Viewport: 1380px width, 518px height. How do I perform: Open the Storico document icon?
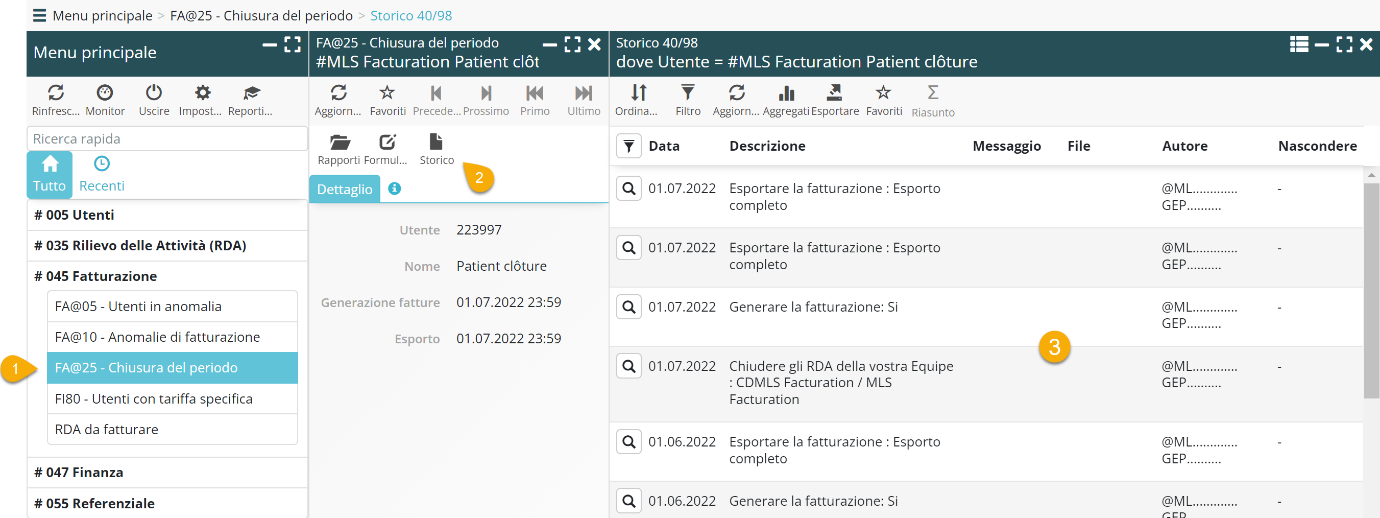click(436, 143)
